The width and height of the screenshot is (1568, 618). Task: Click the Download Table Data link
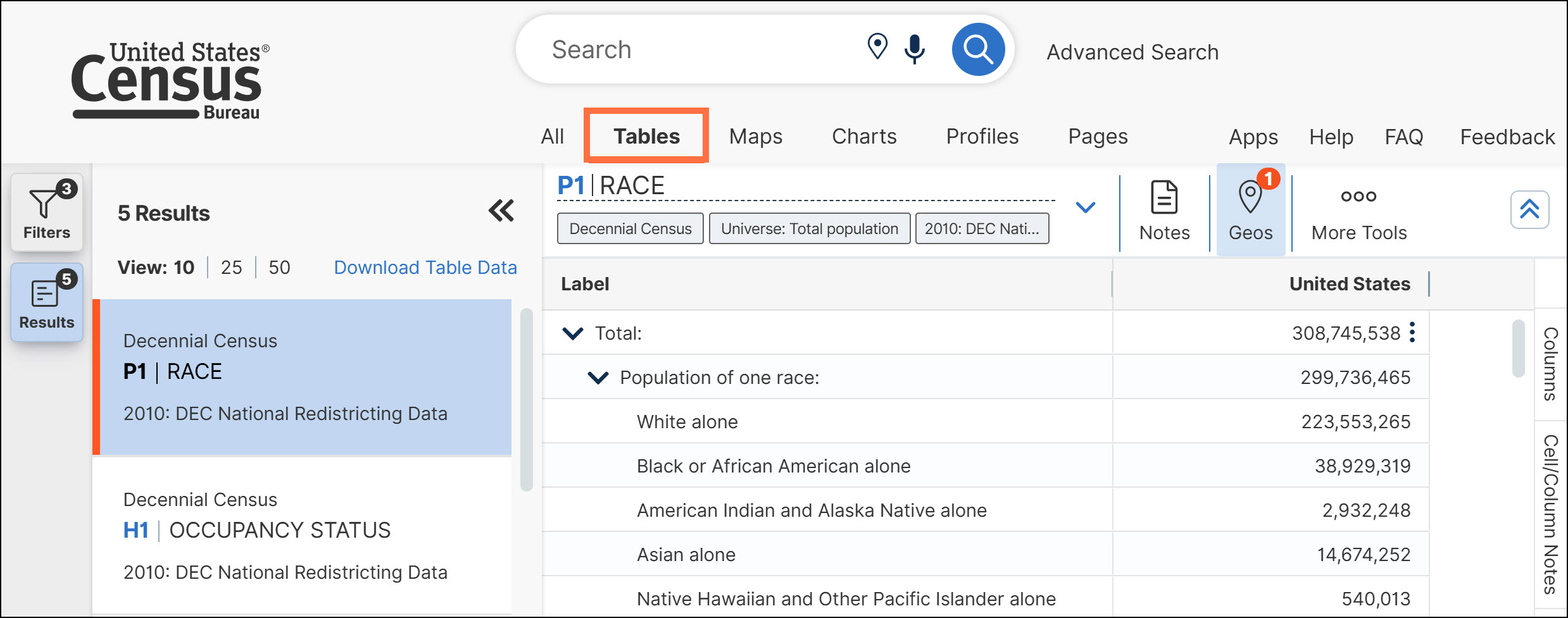pyautogui.click(x=425, y=268)
